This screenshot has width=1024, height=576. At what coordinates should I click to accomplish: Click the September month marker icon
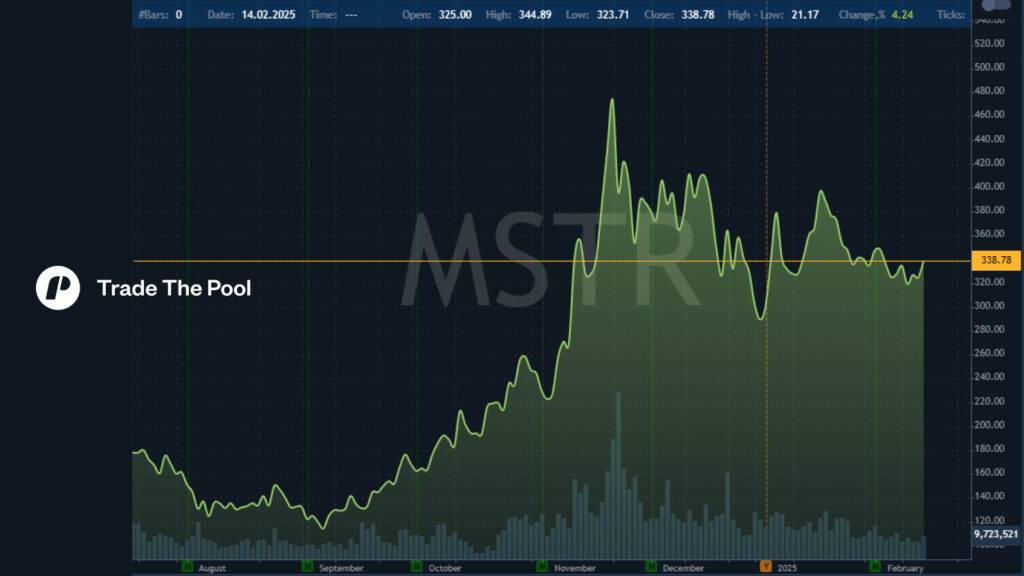coord(308,567)
